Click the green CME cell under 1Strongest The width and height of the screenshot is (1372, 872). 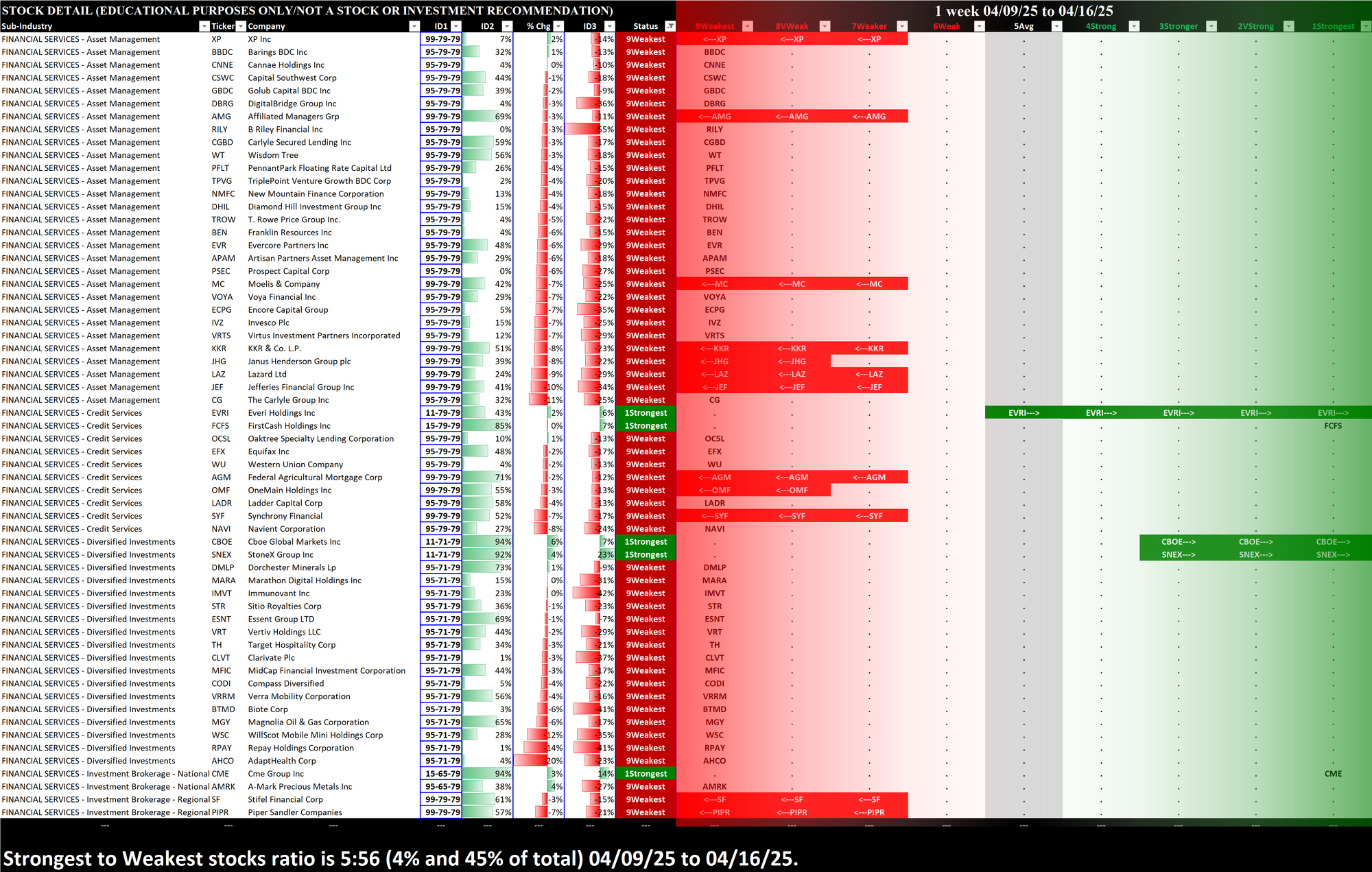1332,774
